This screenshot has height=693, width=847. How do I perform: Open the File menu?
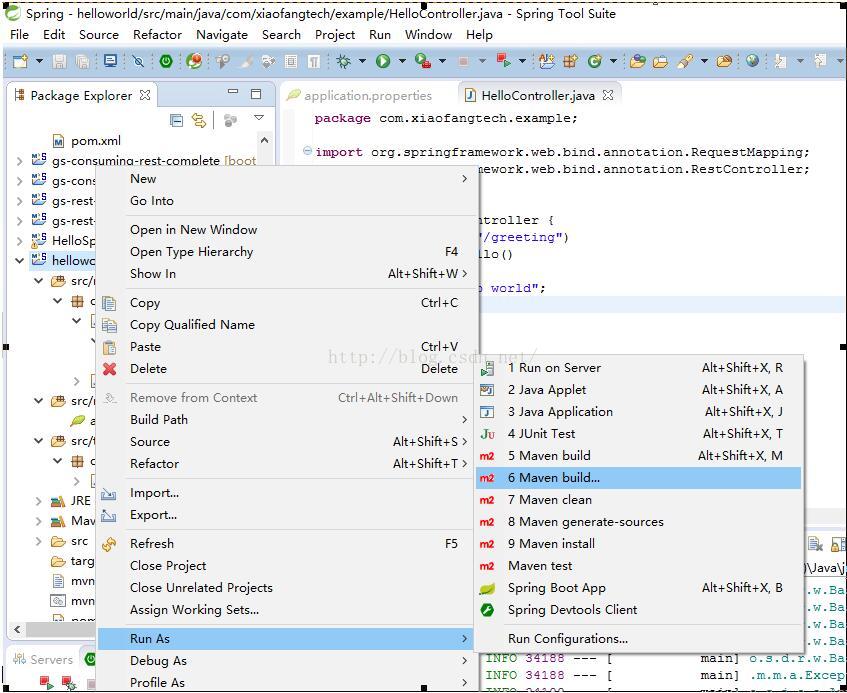(x=19, y=35)
